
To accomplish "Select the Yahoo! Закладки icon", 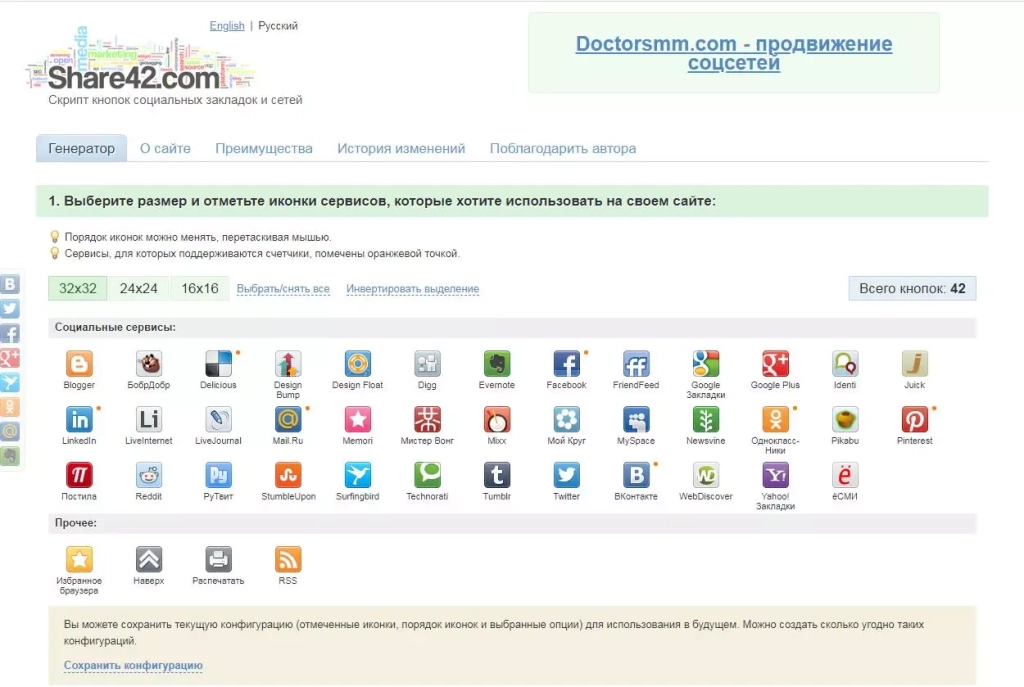I will pyautogui.click(x=775, y=475).
